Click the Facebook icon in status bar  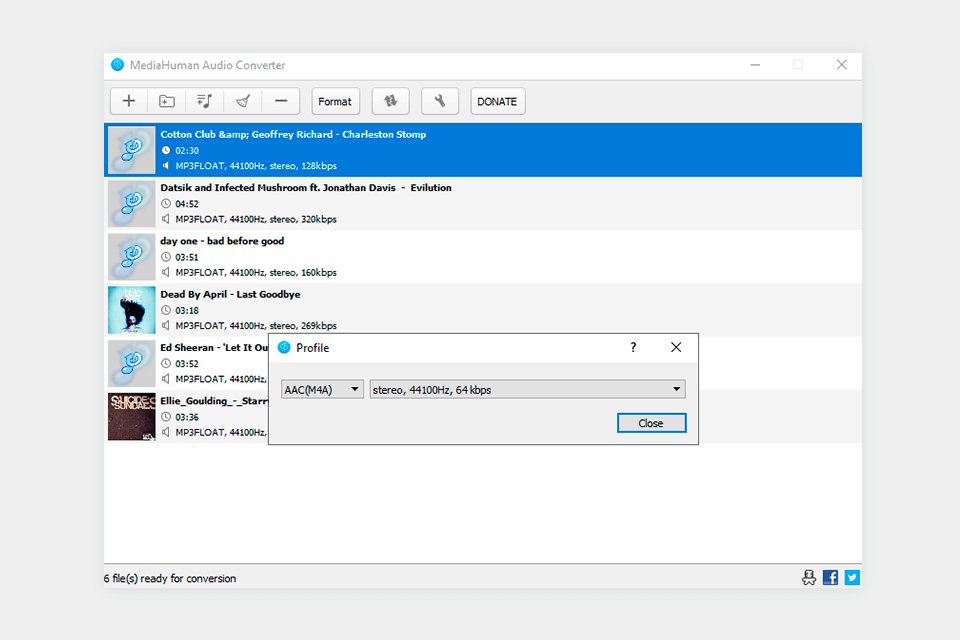click(830, 577)
